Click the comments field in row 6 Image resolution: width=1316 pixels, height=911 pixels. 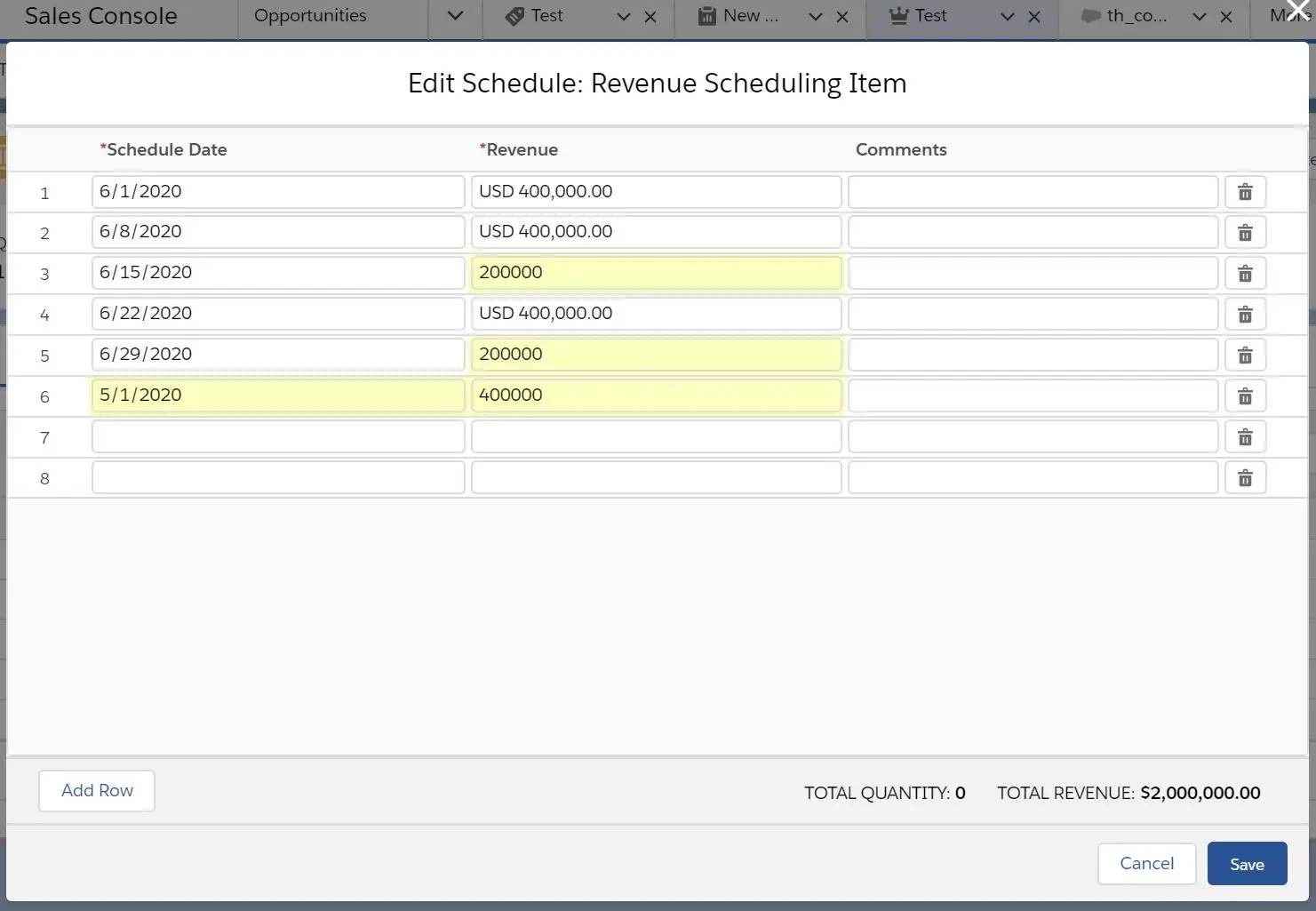(x=1033, y=396)
